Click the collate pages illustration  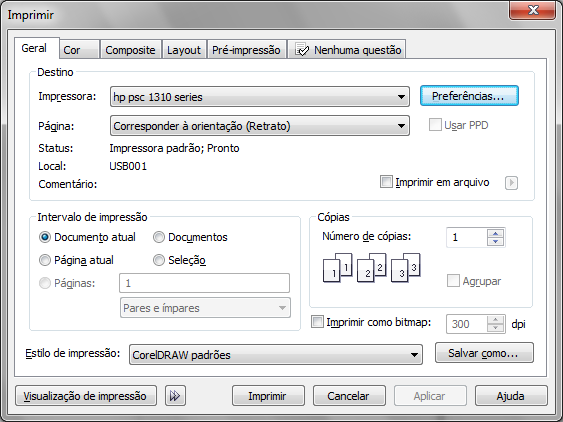click(372, 268)
